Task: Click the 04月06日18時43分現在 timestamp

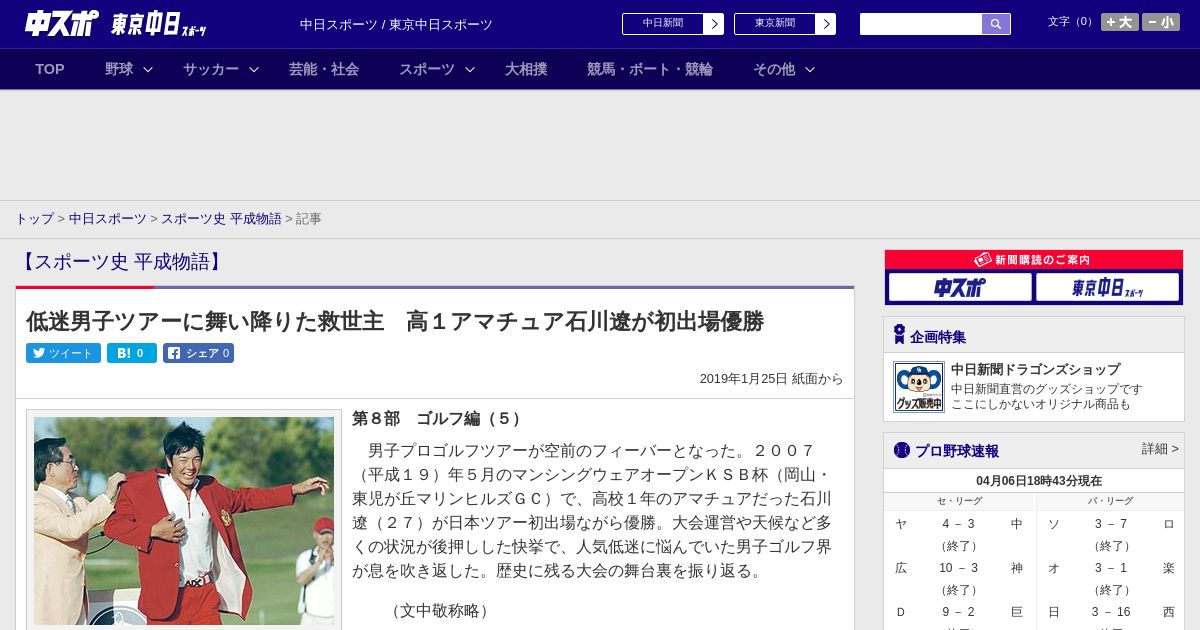Action: tap(1039, 481)
